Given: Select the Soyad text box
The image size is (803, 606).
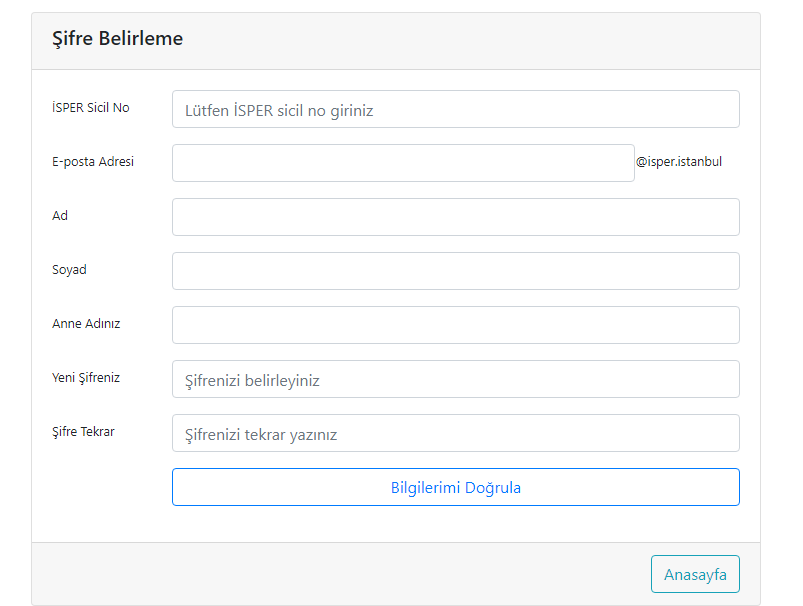Looking at the screenshot, I should pyautogui.click(x=455, y=270).
